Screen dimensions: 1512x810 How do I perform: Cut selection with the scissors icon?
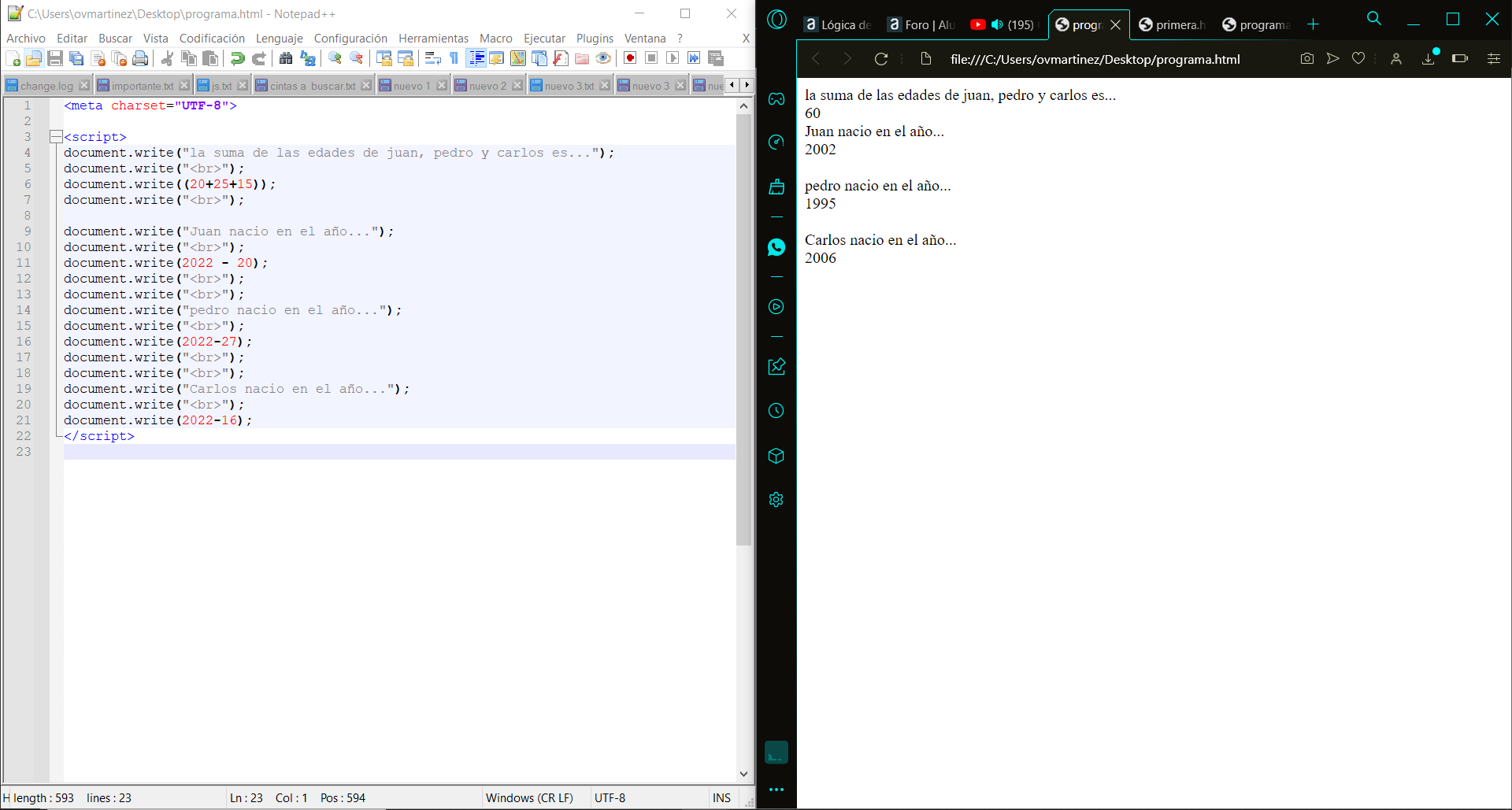[x=167, y=58]
